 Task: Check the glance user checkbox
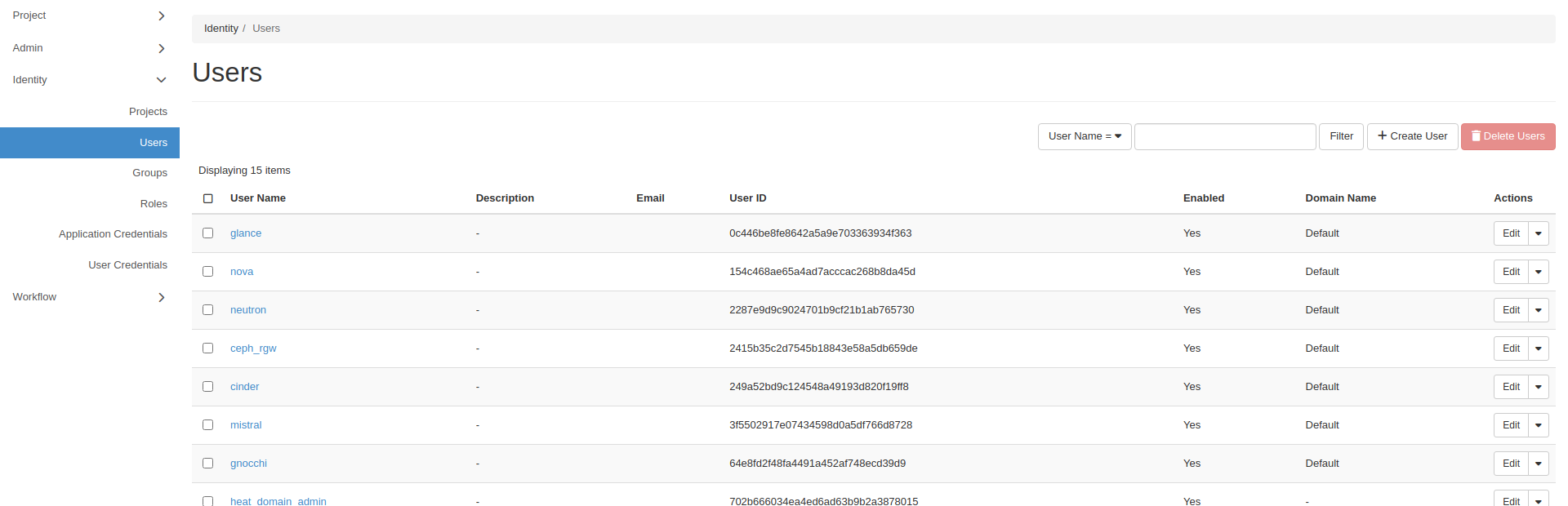click(208, 233)
